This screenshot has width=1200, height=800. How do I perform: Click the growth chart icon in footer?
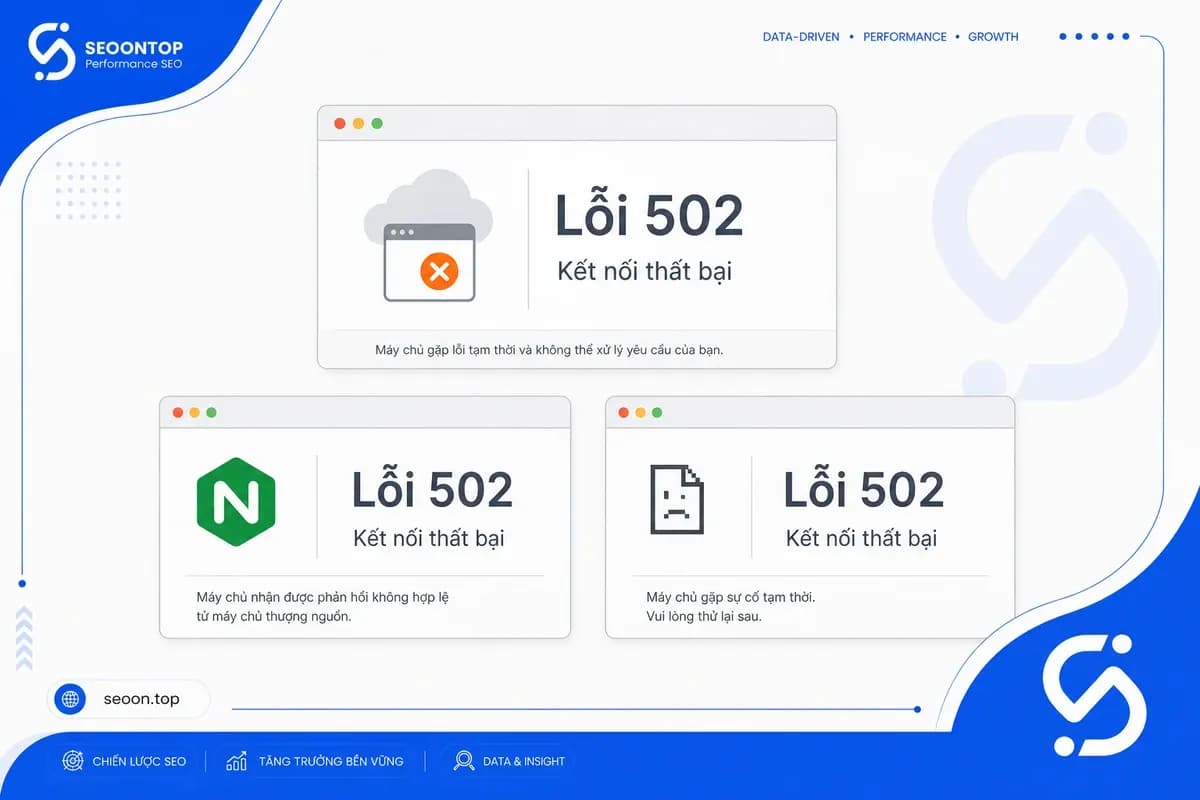[237, 761]
